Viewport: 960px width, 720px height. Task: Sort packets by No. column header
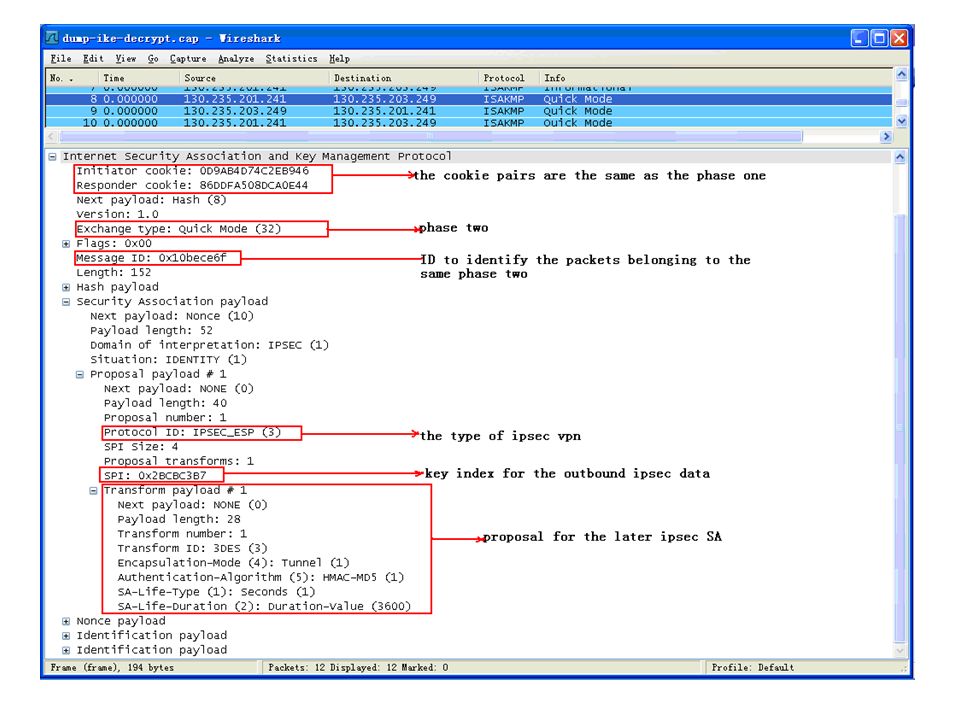pyautogui.click(x=72, y=78)
